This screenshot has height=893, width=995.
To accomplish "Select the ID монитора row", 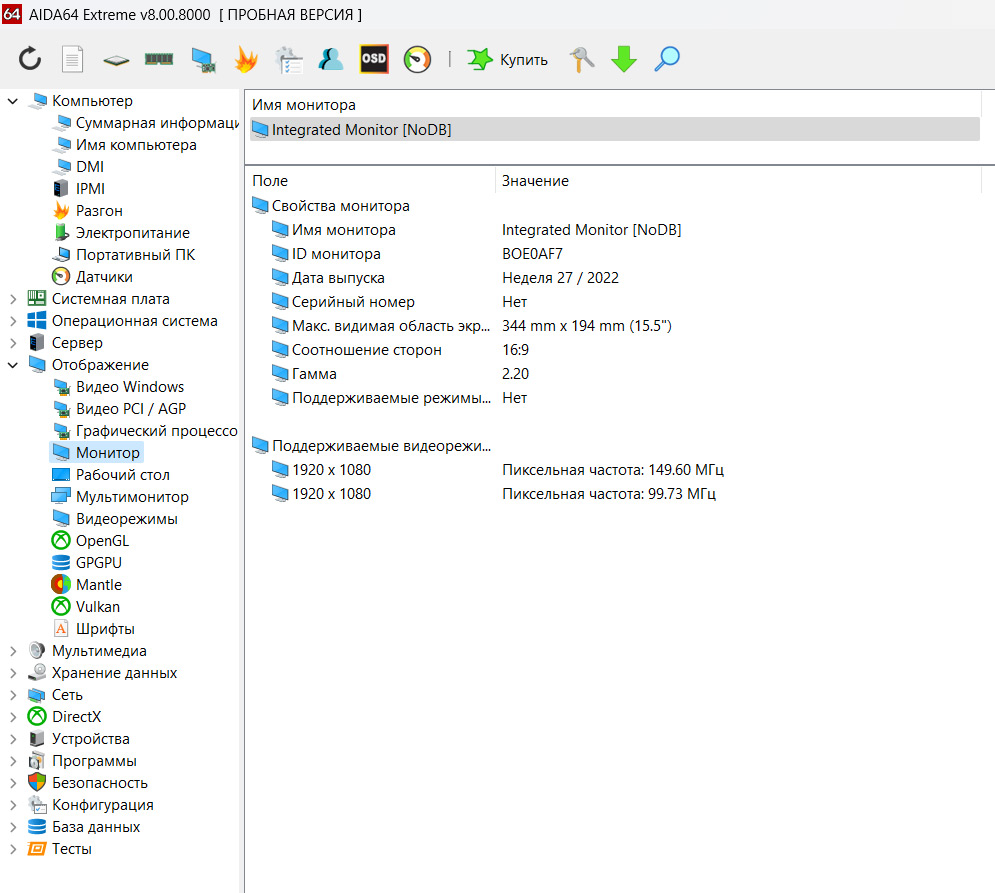I will [x=614, y=254].
